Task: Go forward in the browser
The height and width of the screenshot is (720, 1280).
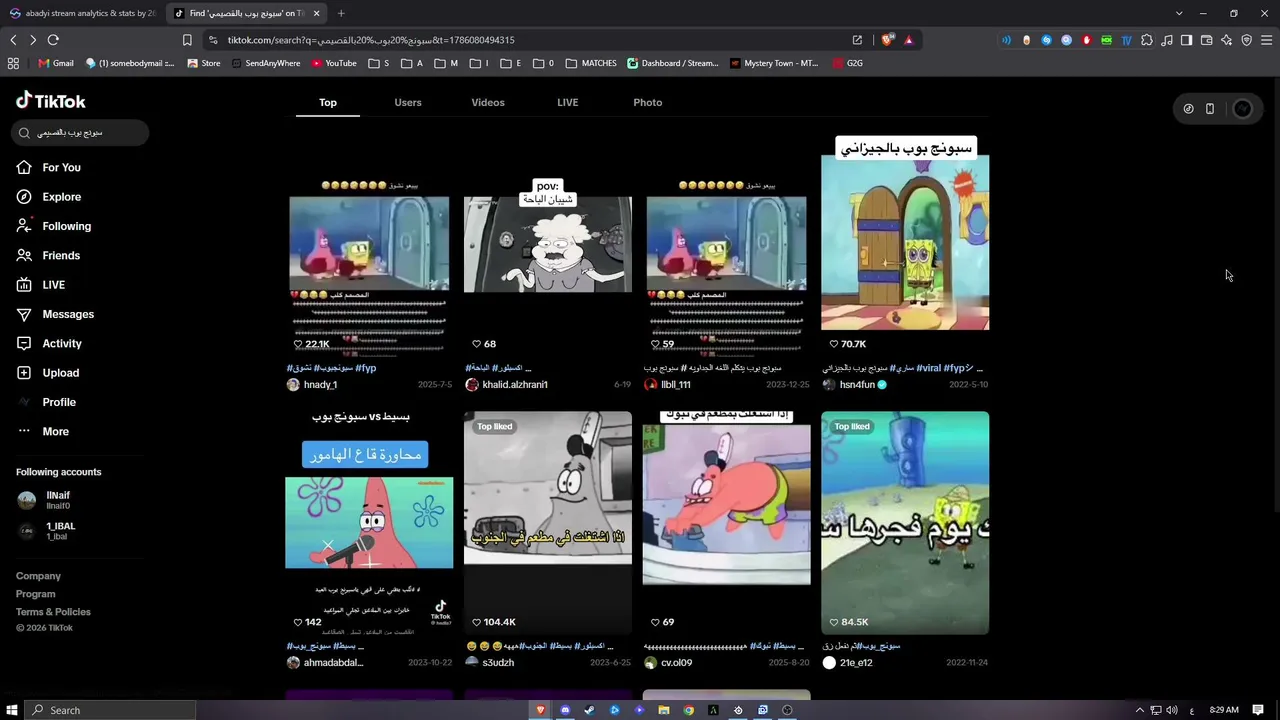Action: pyautogui.click(x=33, y=40)
